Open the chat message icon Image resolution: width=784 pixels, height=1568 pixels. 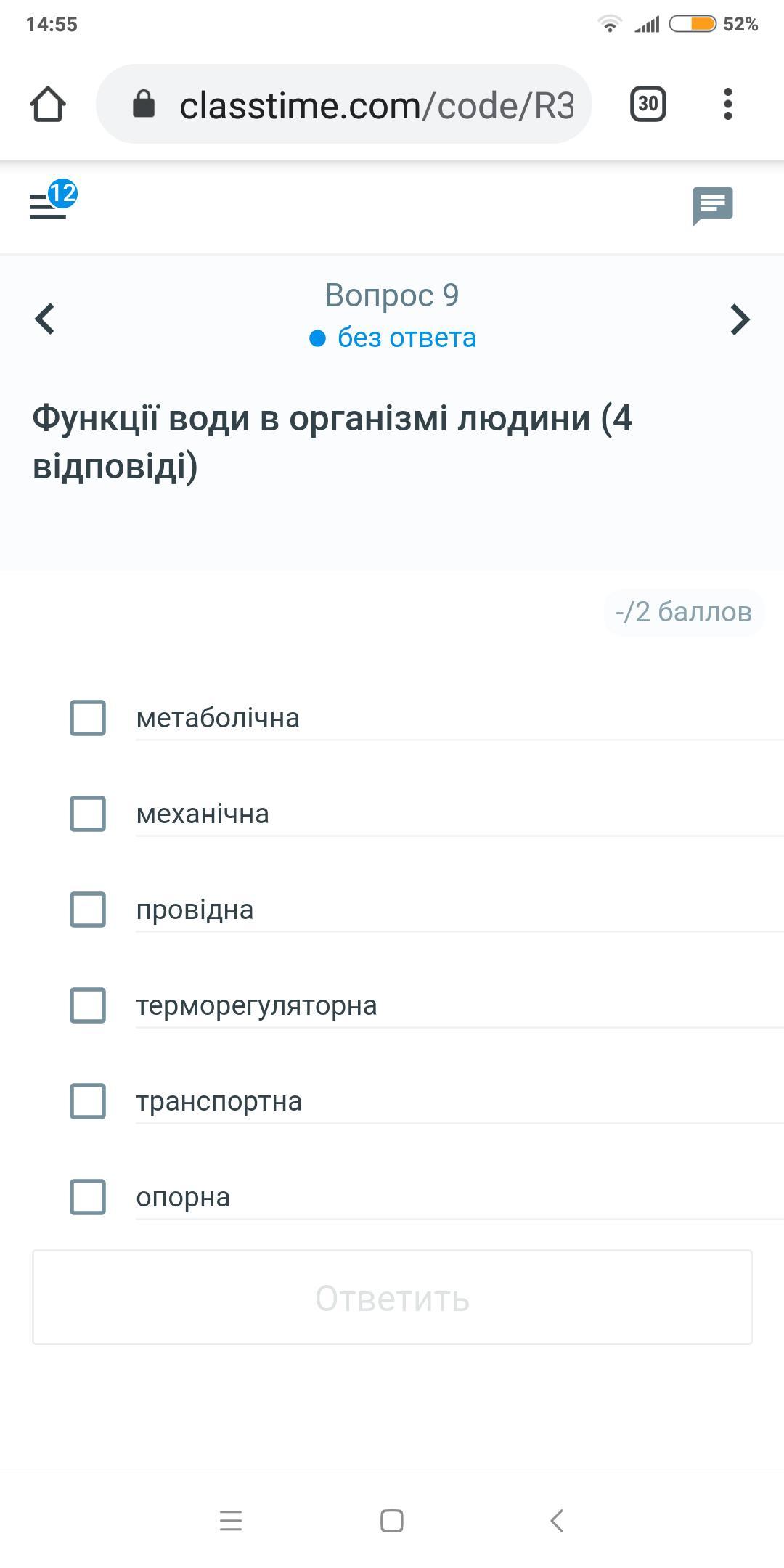point(712,206)
